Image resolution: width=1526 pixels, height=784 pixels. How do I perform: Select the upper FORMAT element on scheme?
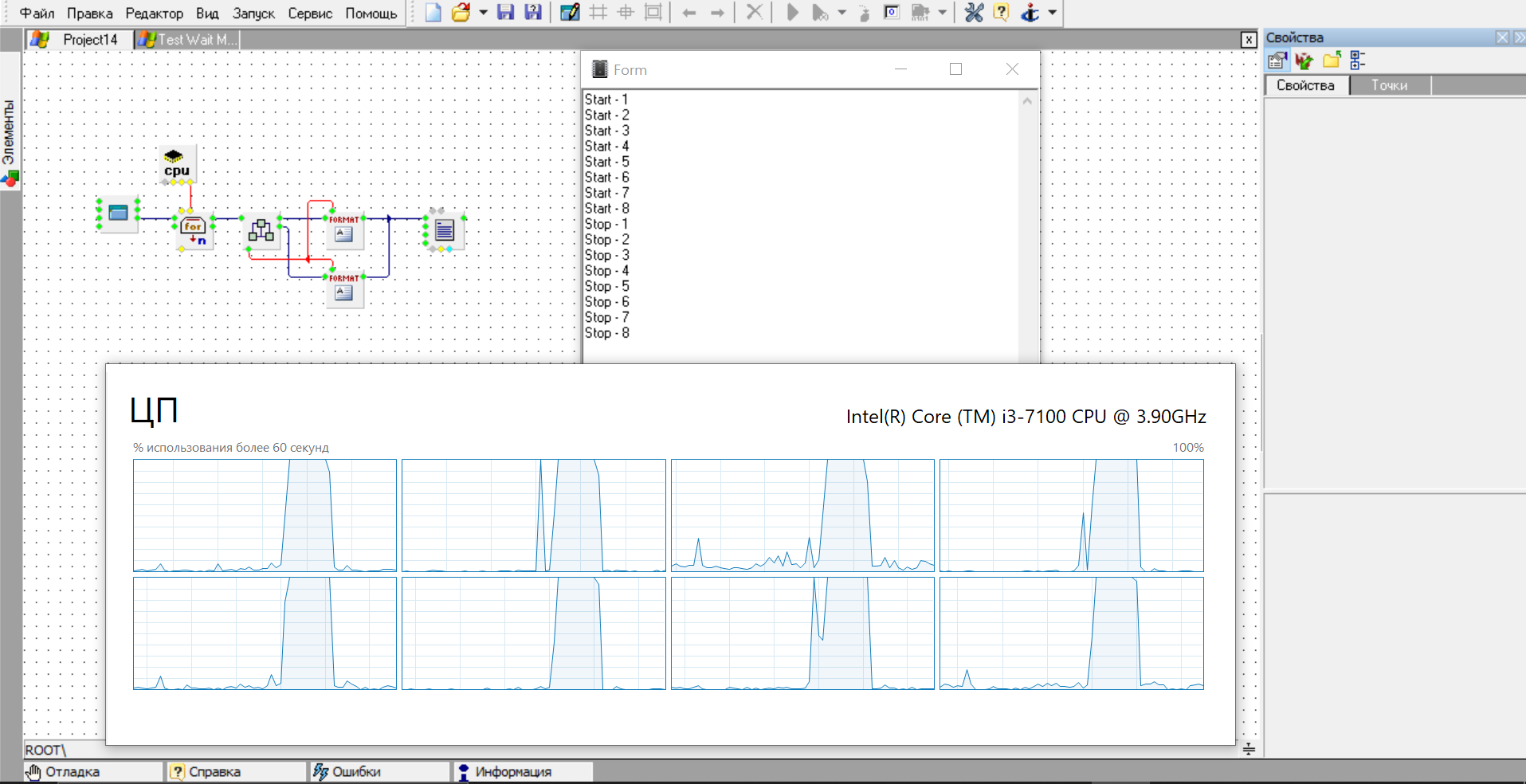coord(344,230)
